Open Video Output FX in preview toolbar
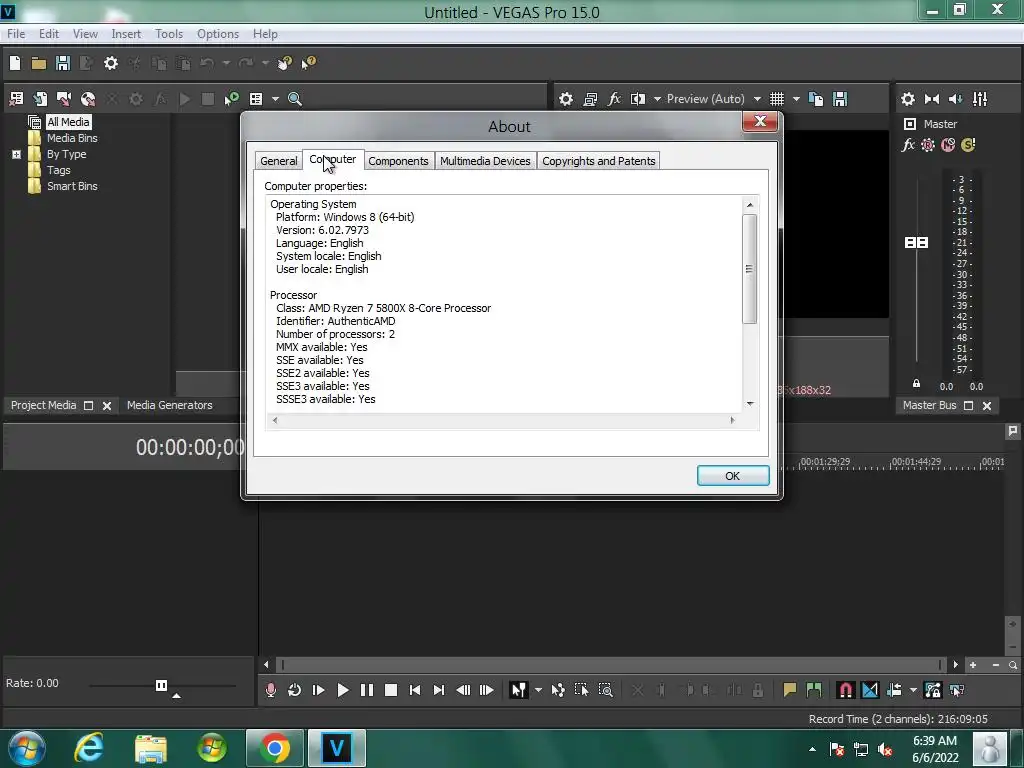 point(614,99)
